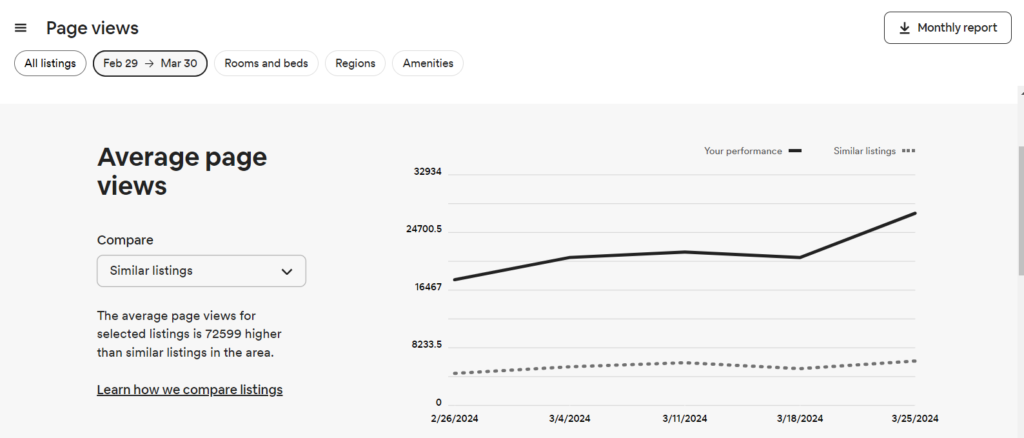Select the All listings filter chip

(50, 63)
